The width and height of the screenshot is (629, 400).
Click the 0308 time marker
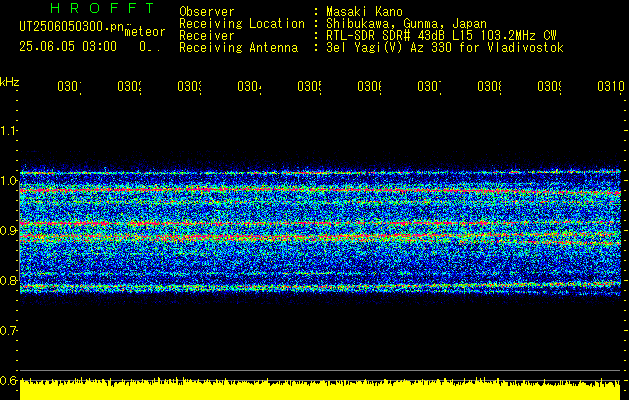(489, 86)
